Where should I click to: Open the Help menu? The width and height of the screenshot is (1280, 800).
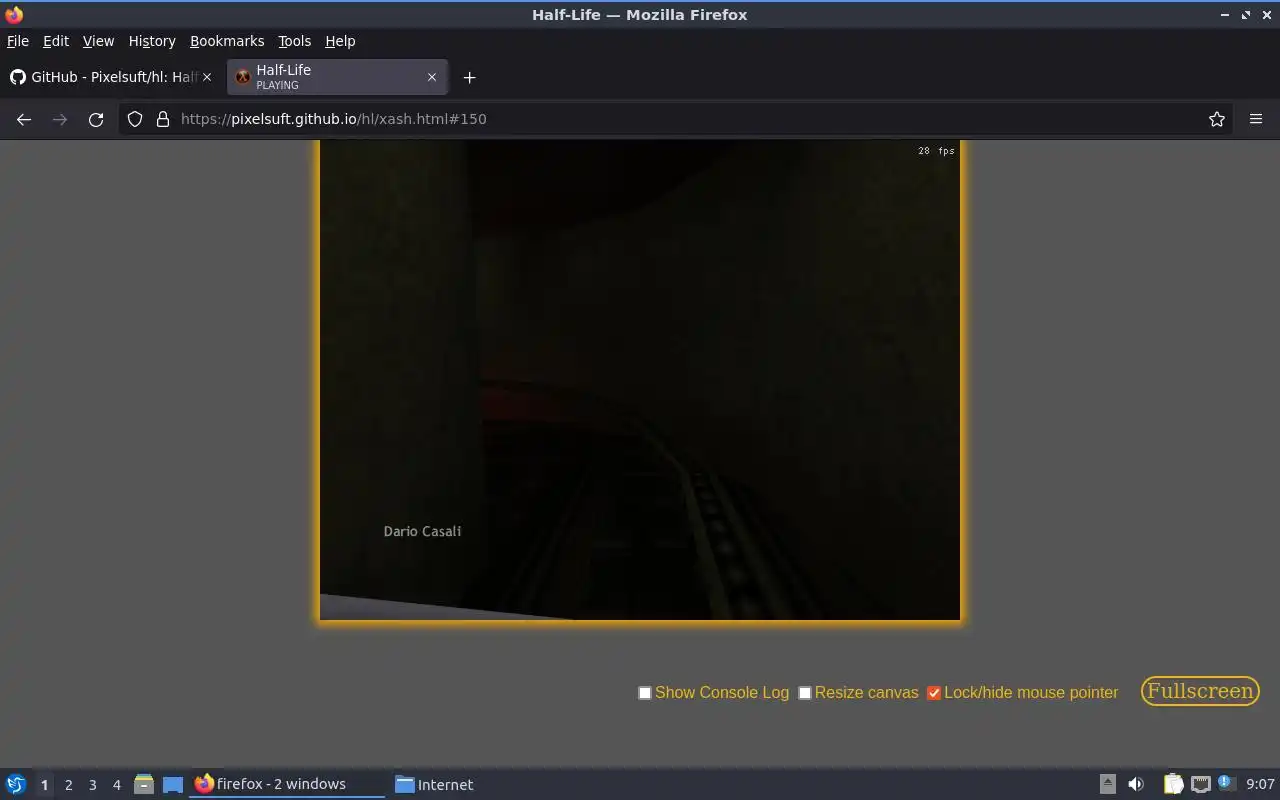[x=340, y=41]
